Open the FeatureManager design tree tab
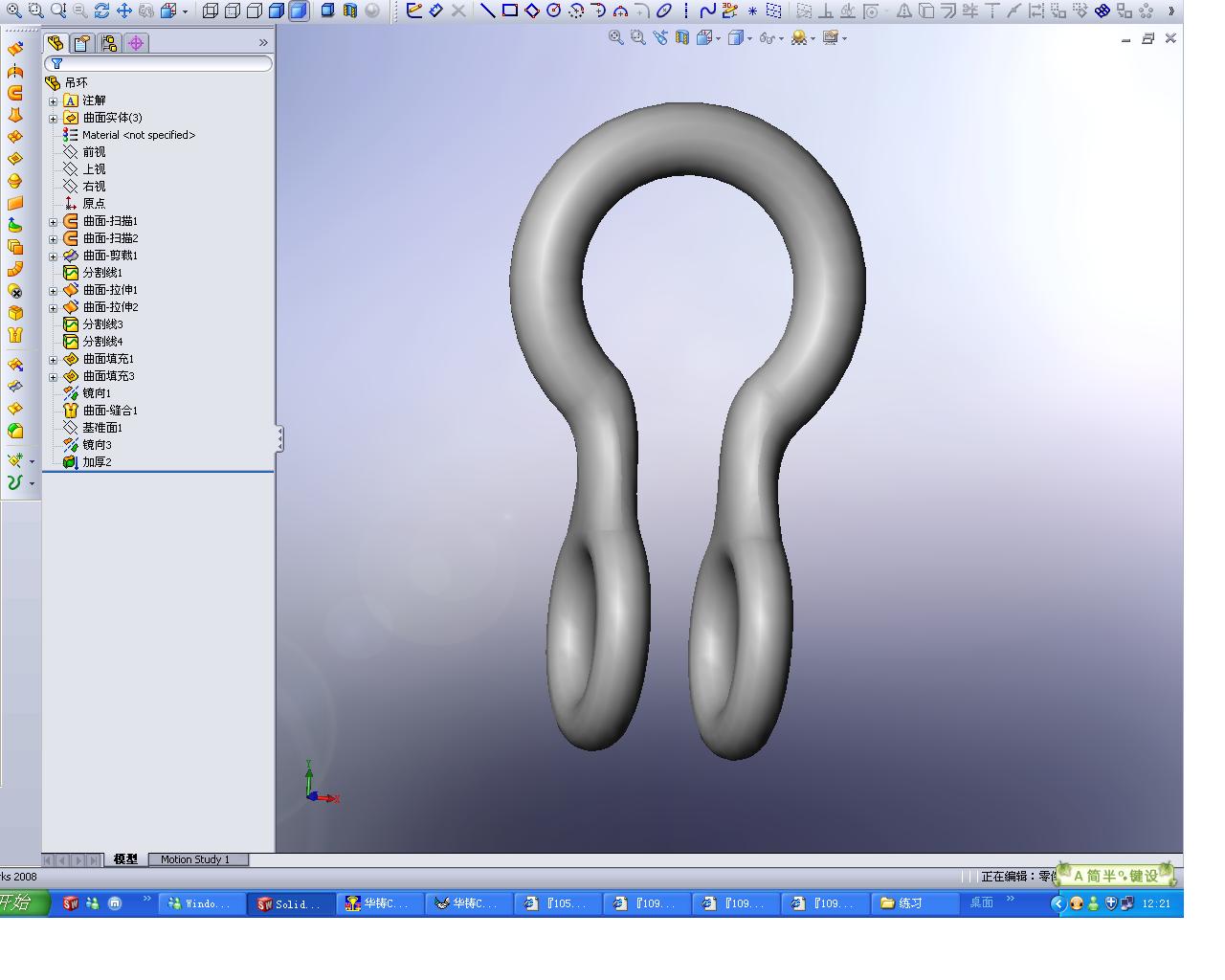The height and width of the screenshot is (980, 1225). pos(56,43)
